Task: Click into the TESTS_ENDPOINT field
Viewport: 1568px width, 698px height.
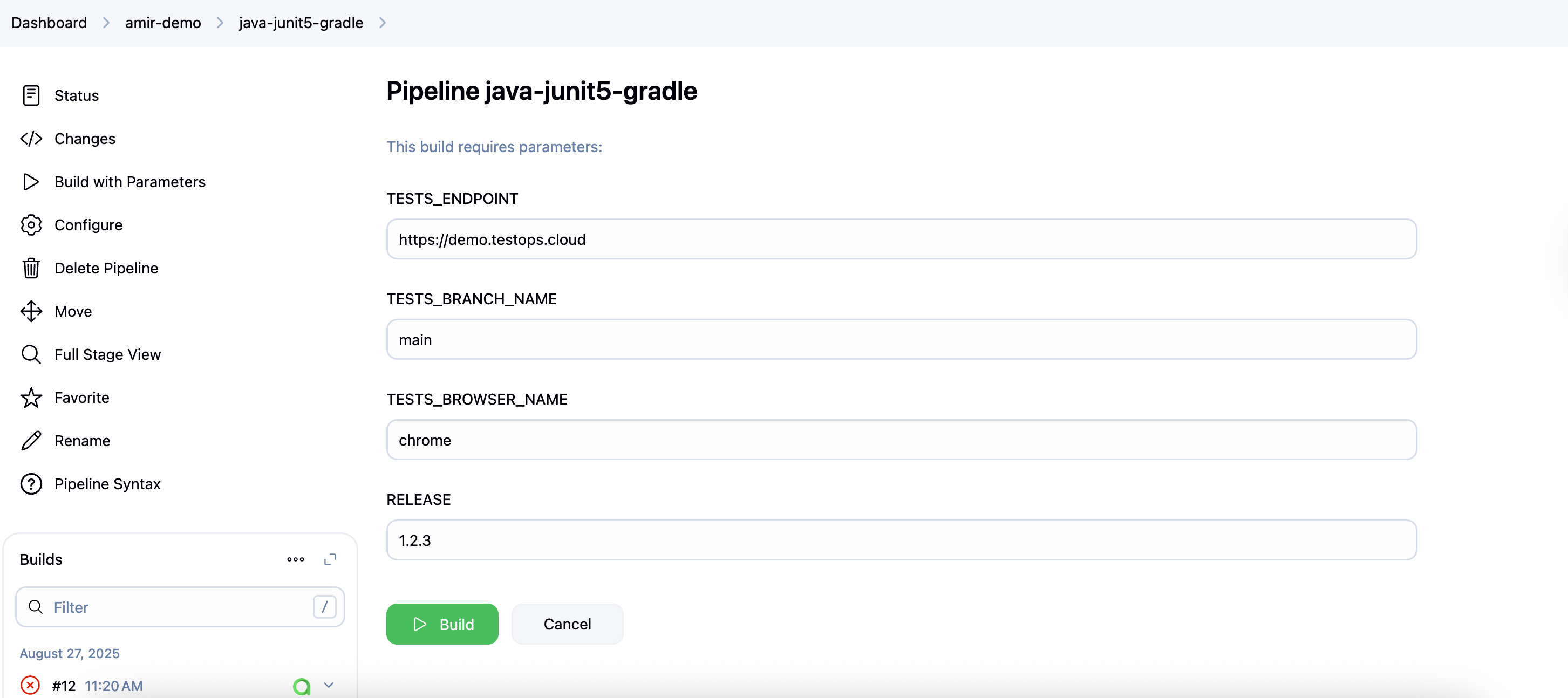Action: (x=901, y=239)
